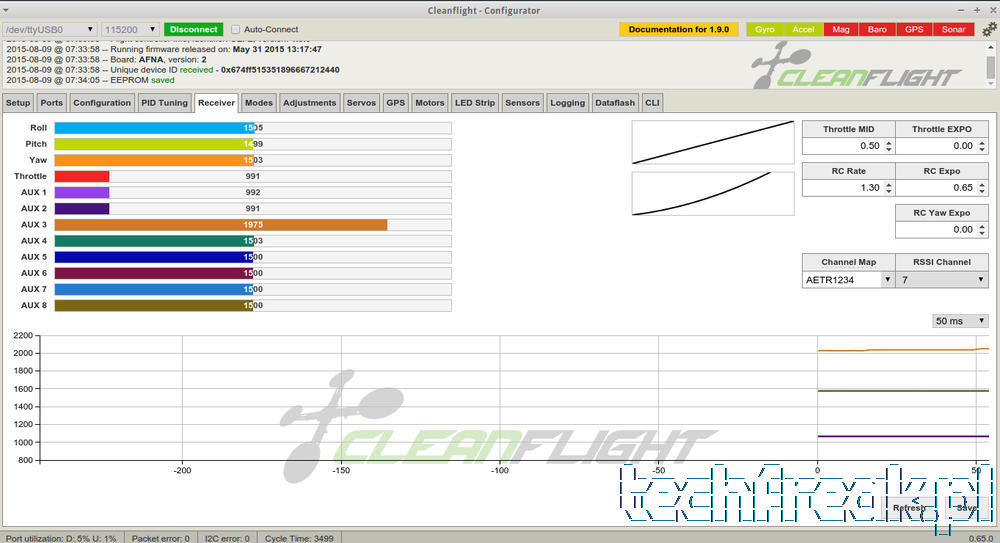Open the Adjustments tab

click(x=309, y=103)
